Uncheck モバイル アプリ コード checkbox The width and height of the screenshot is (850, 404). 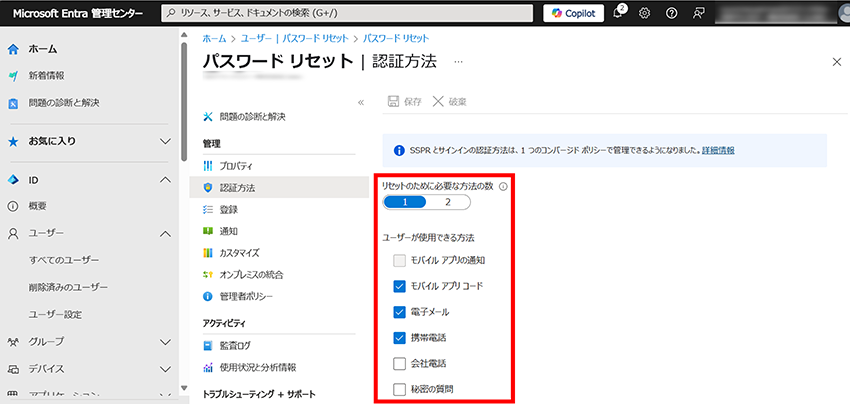click(400, 286)
